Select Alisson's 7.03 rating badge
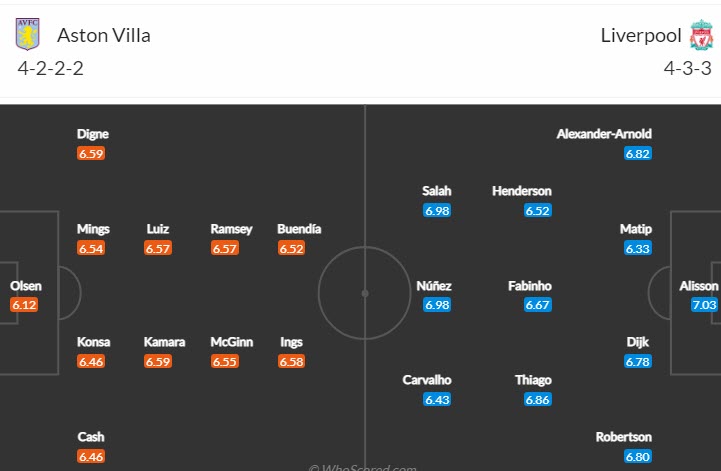Screen dimensions: 721x471 tap(704, 304)
